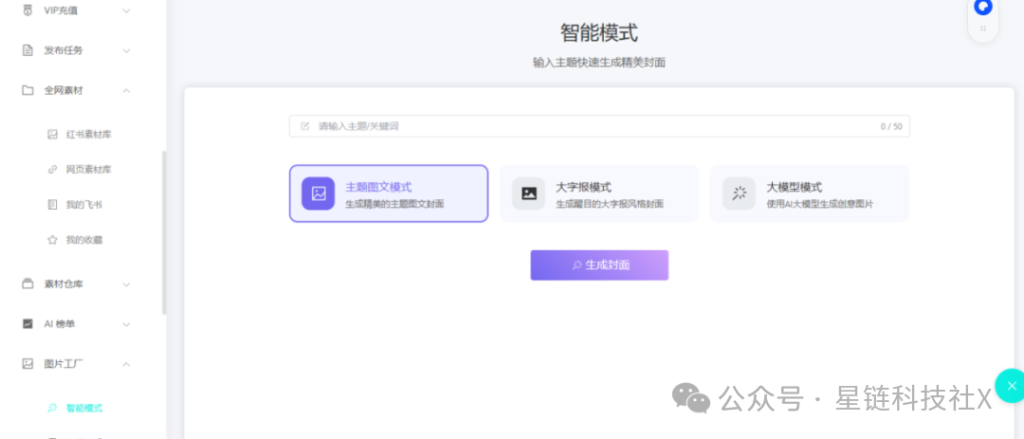This screenshot has width=1024, height=439.
Task: Click the 图片工厂 picture icon
Action: coord(27,364)
